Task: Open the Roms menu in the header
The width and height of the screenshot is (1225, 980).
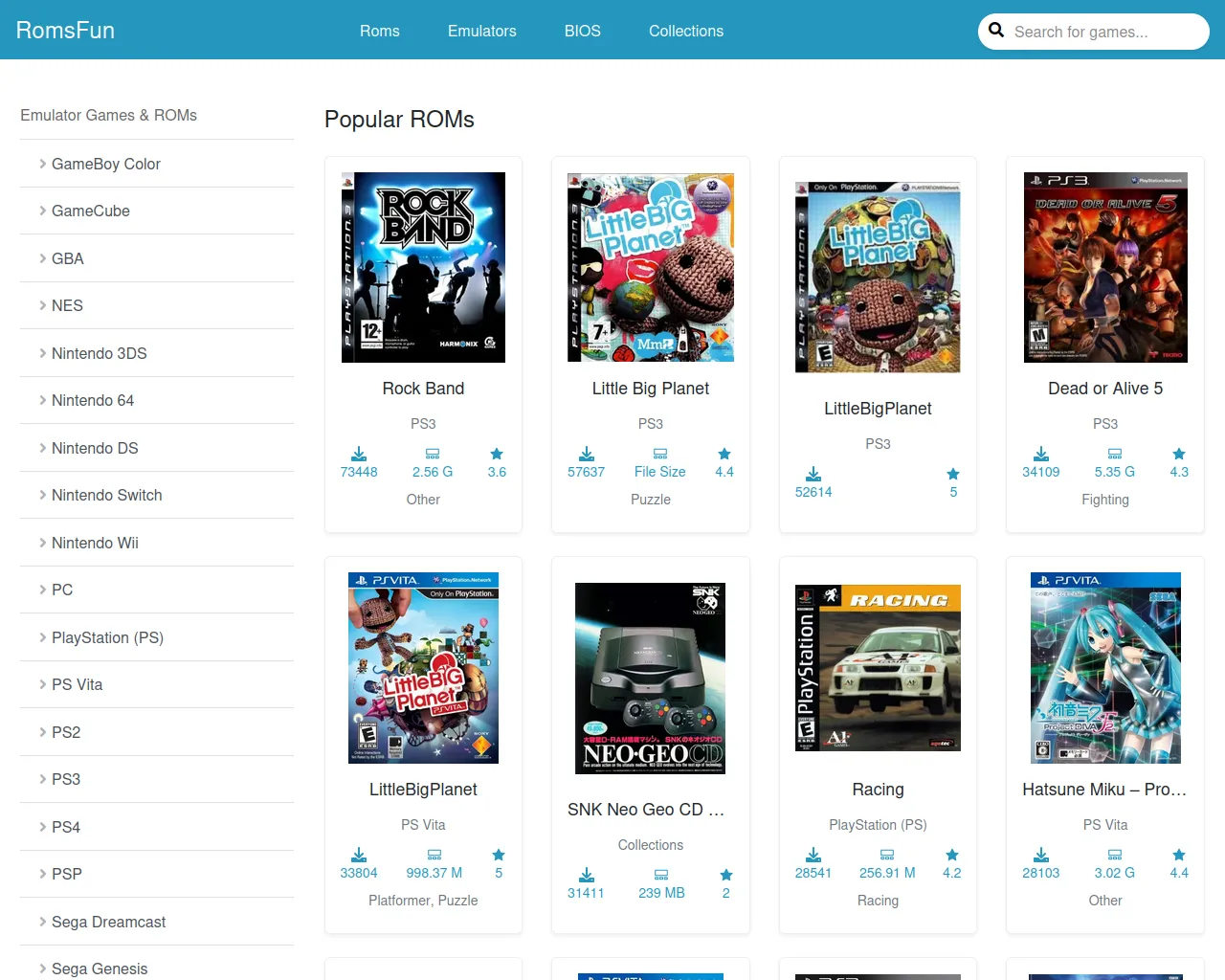Action: click(x=379, y=31)
